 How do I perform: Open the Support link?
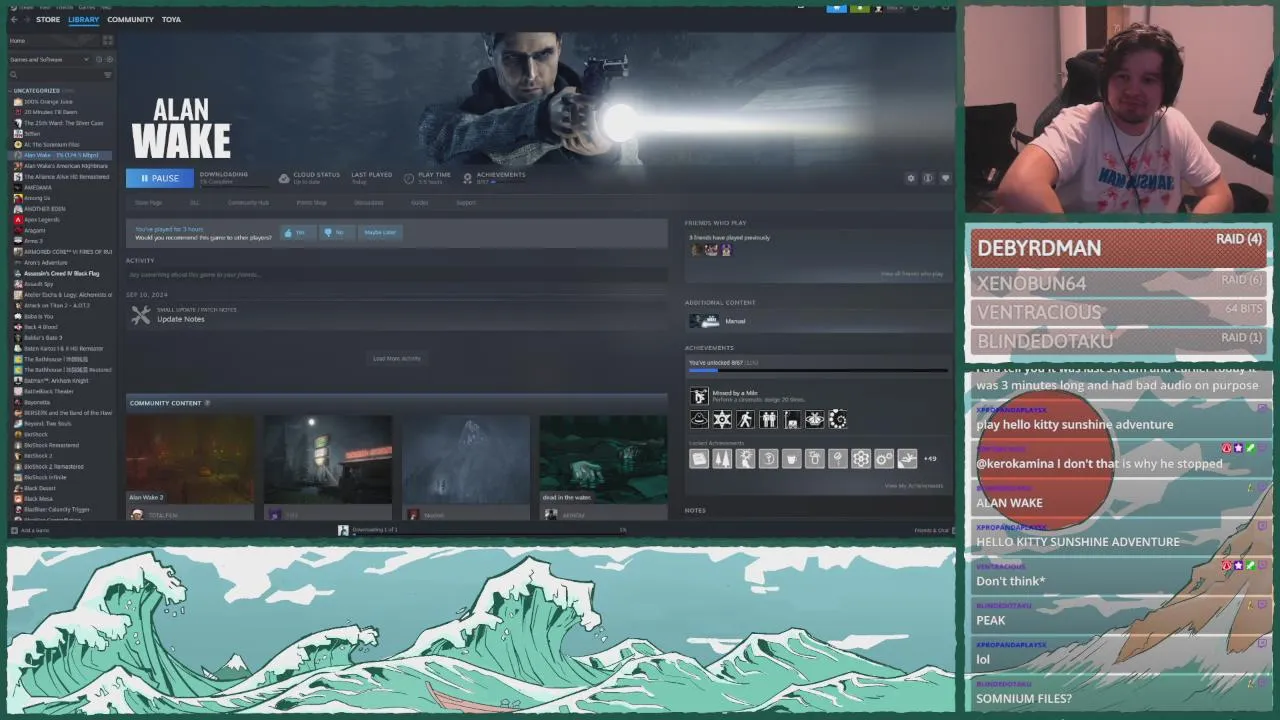[466, 203]
